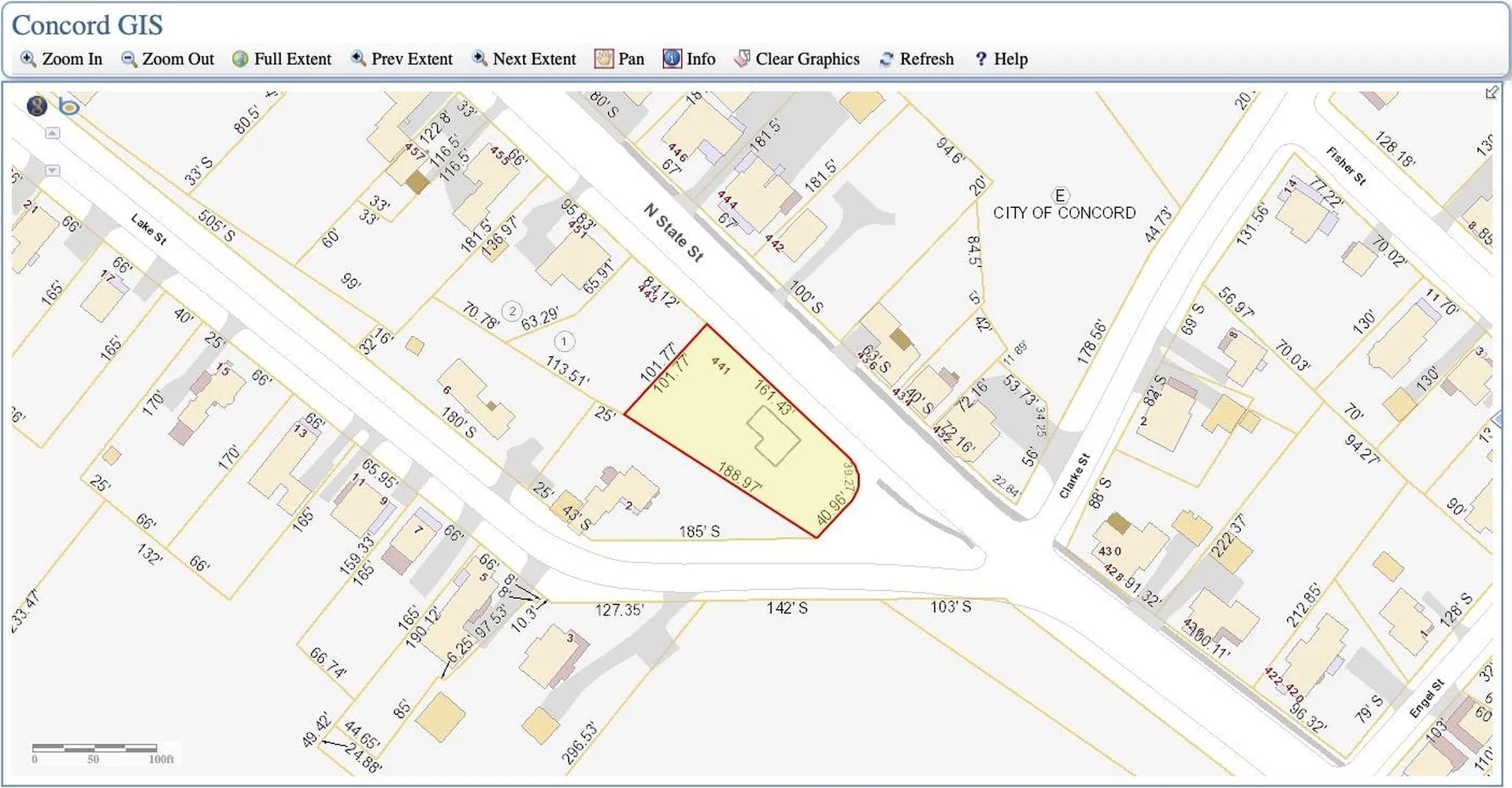Click the Refresh arrows icon
This screenshot has width=1512, height=788.
(887, 58)
